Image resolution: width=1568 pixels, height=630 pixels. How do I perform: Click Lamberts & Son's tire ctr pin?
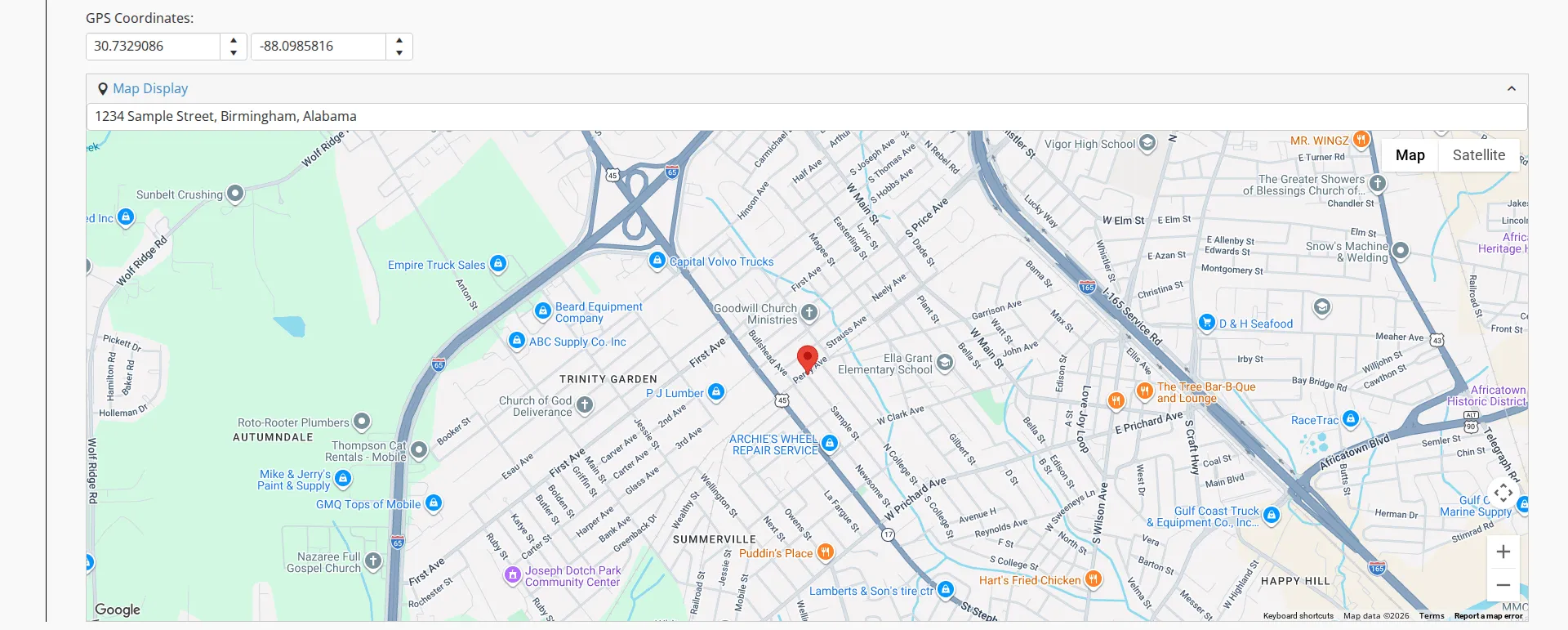point(946,589)
